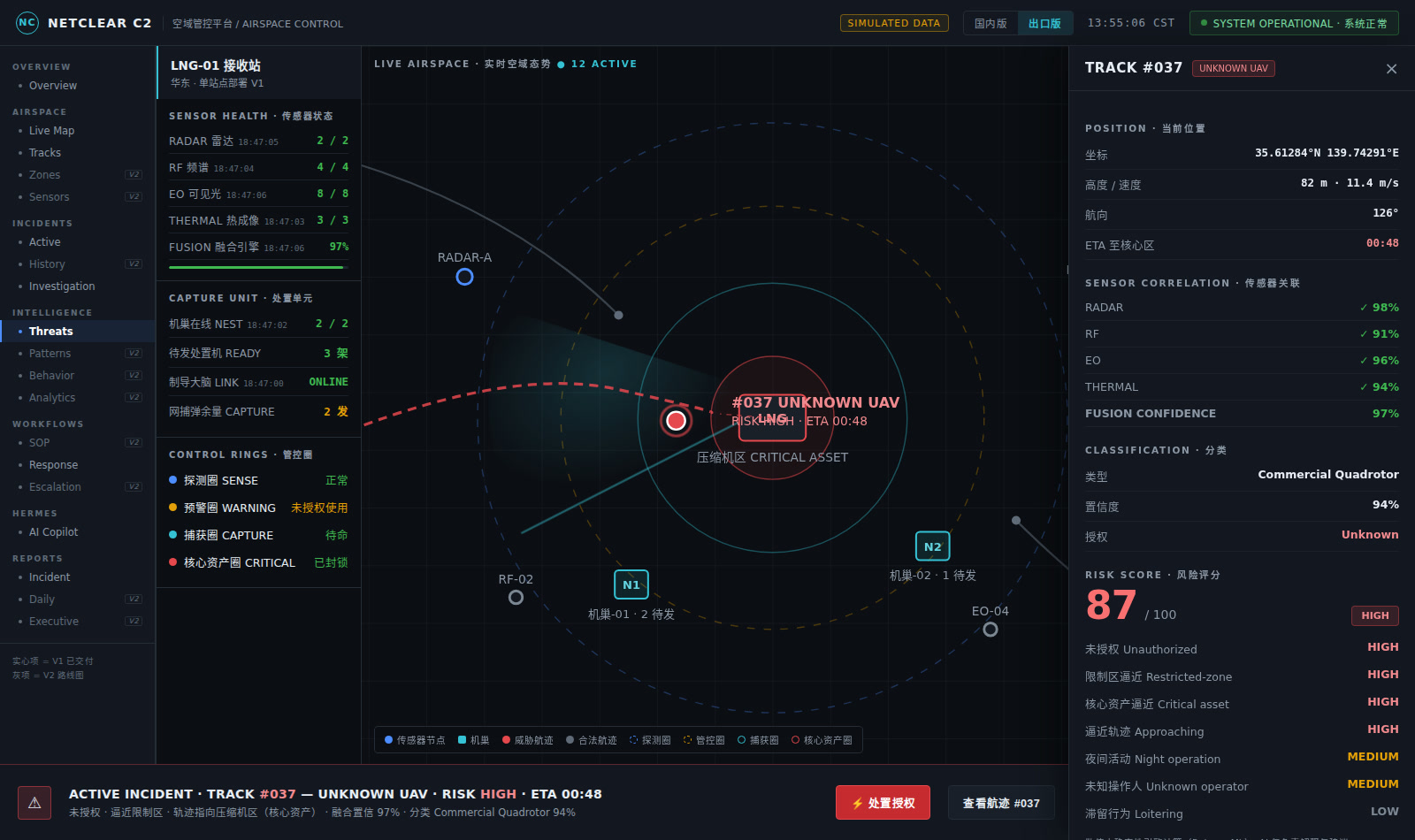Switch to 国内版 edition
1415x840 pixels.
point(990,24)
